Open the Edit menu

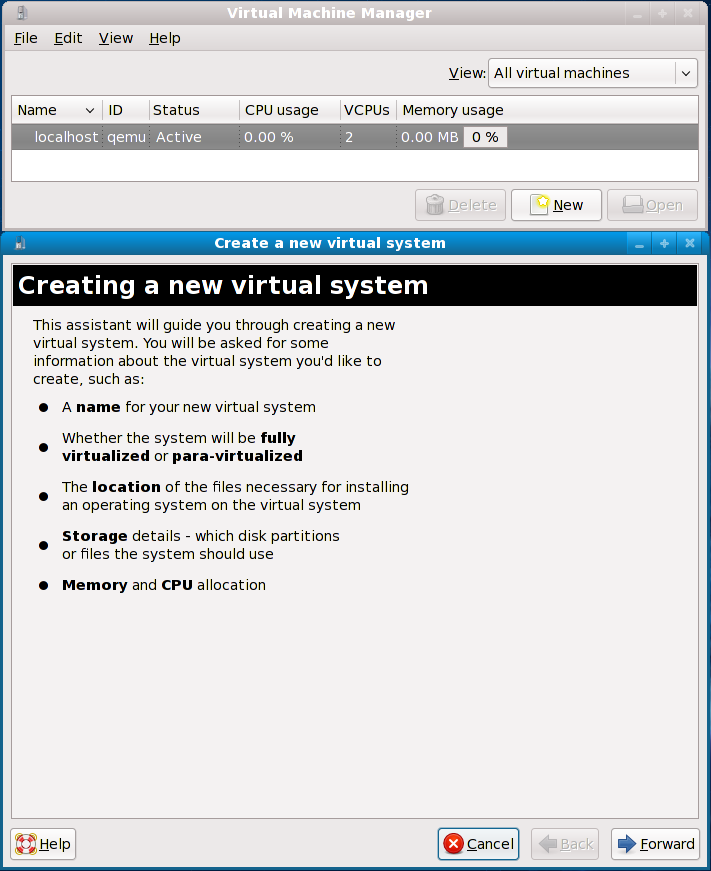pos(68,38)
